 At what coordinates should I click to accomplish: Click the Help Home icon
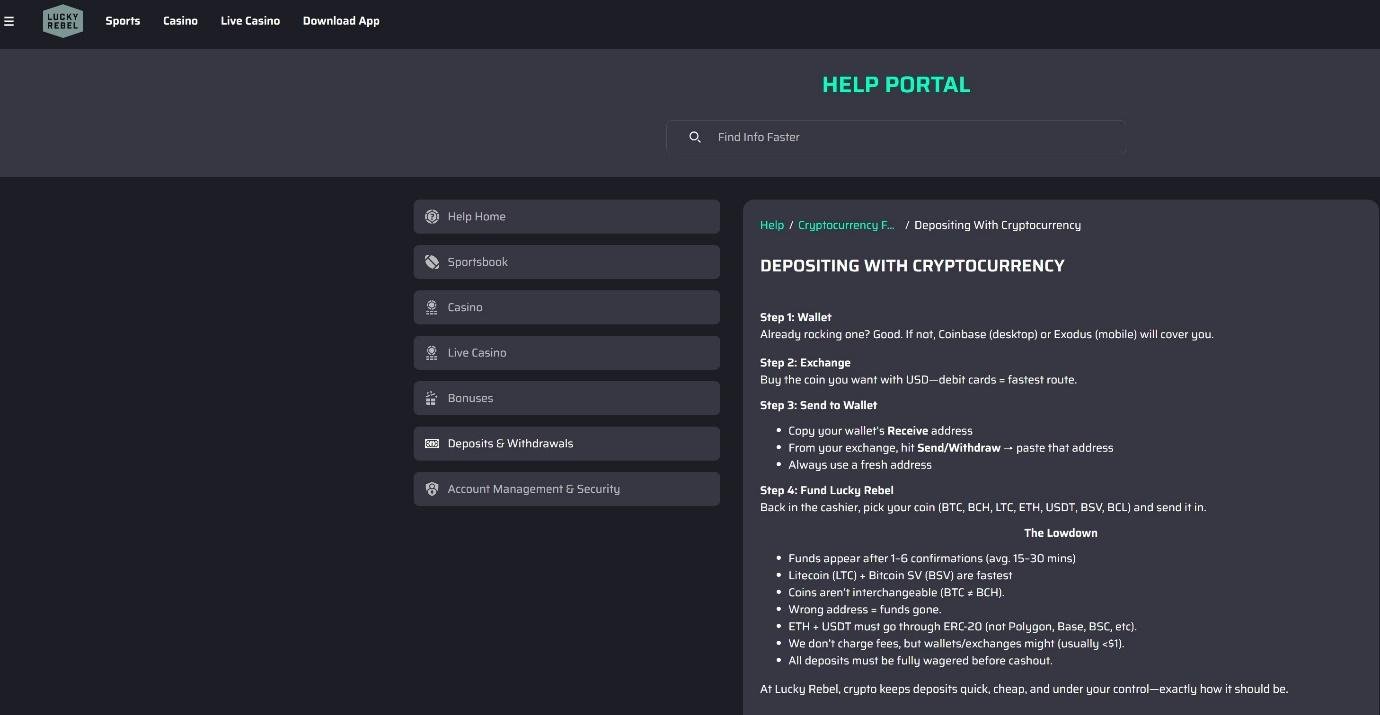pos(432,217)
